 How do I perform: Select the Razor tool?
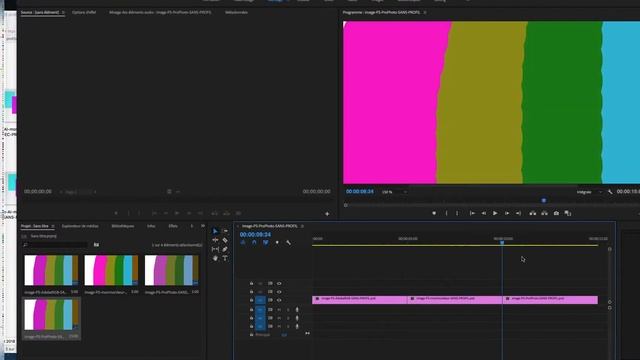coord(225,240)
